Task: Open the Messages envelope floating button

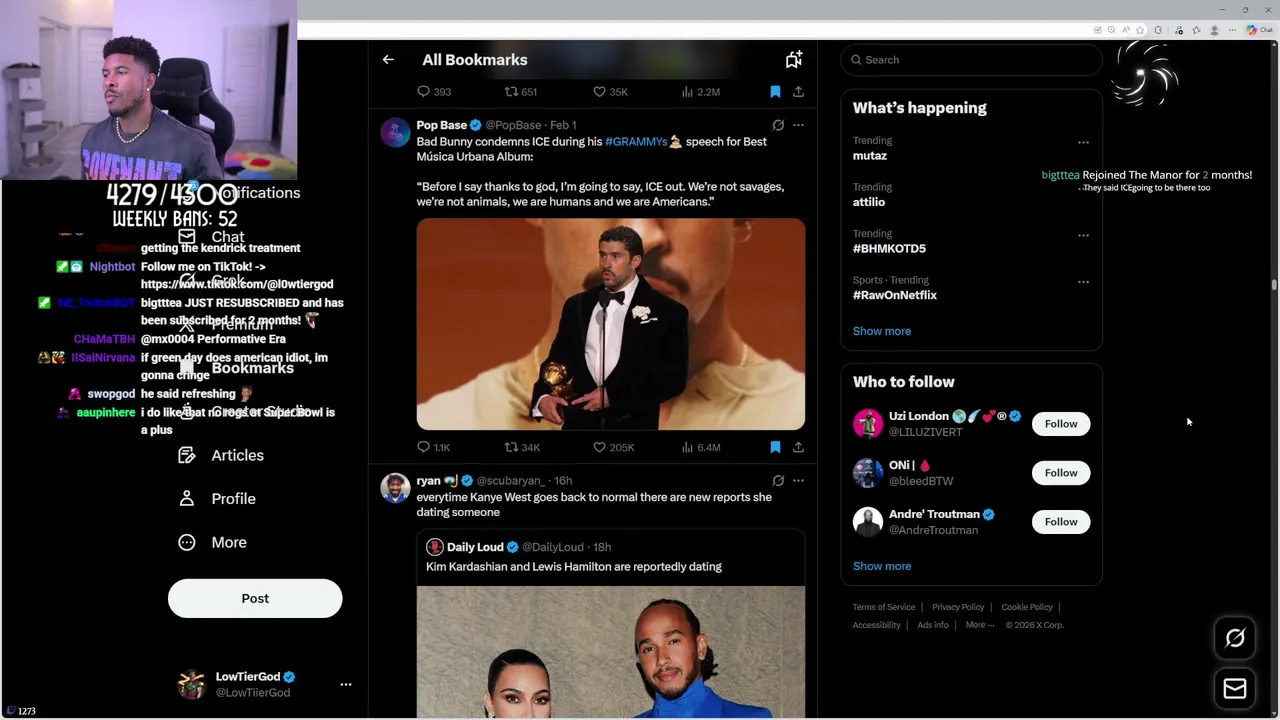Action: [x=1235, y=688]
